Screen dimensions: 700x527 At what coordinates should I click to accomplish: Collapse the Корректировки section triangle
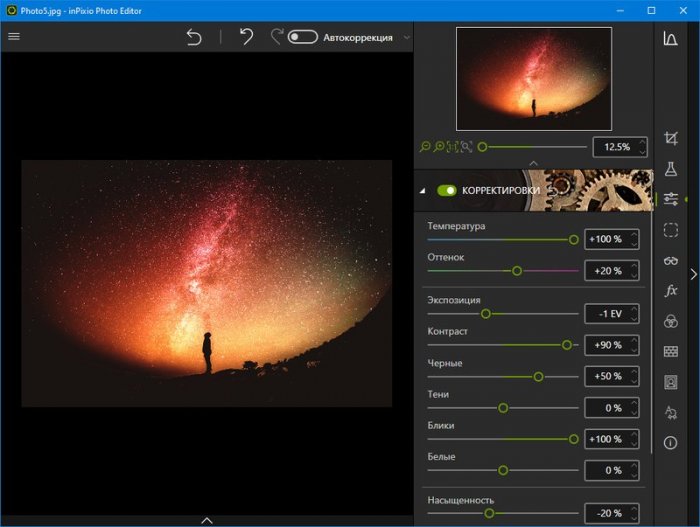tap(422, 190)
